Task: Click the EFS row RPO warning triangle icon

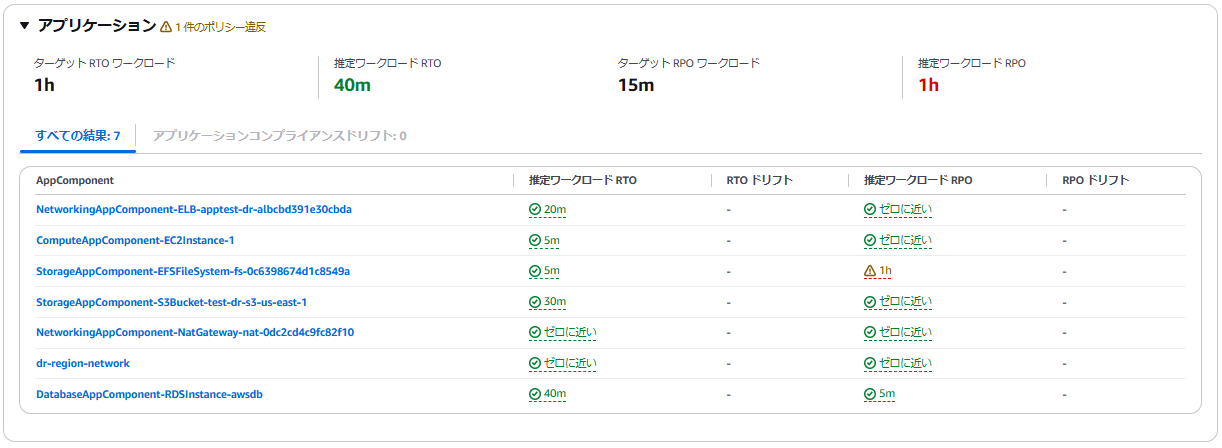Action: point(870,271)
